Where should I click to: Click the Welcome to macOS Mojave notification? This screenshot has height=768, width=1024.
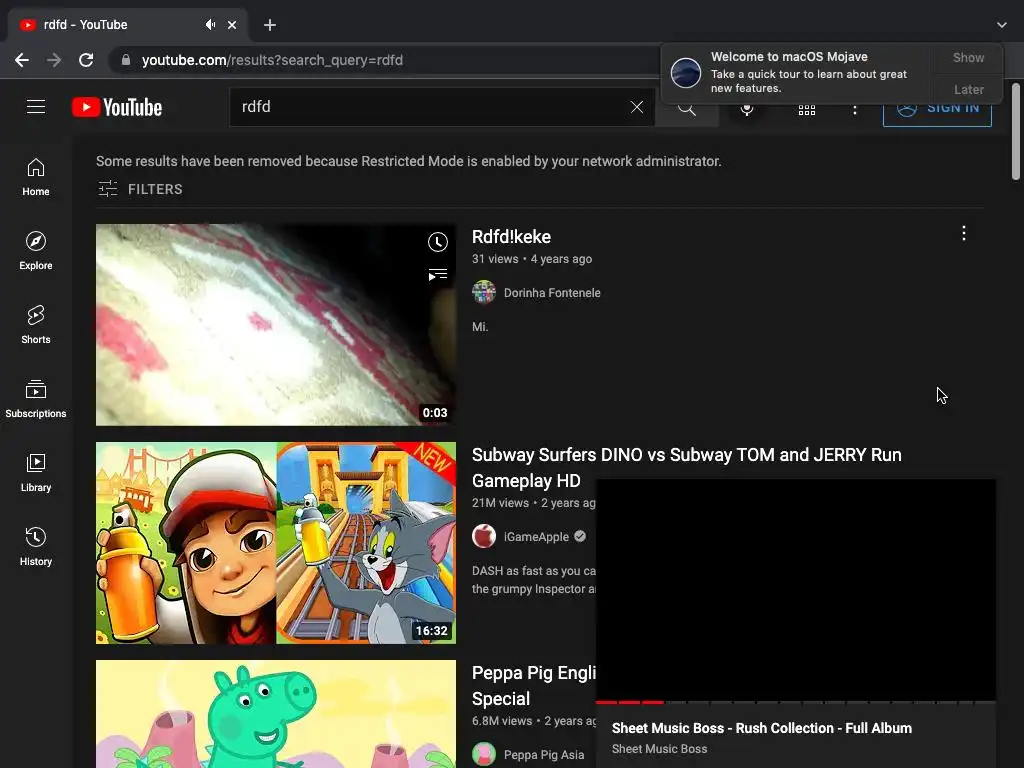click(x=798, y=72)
